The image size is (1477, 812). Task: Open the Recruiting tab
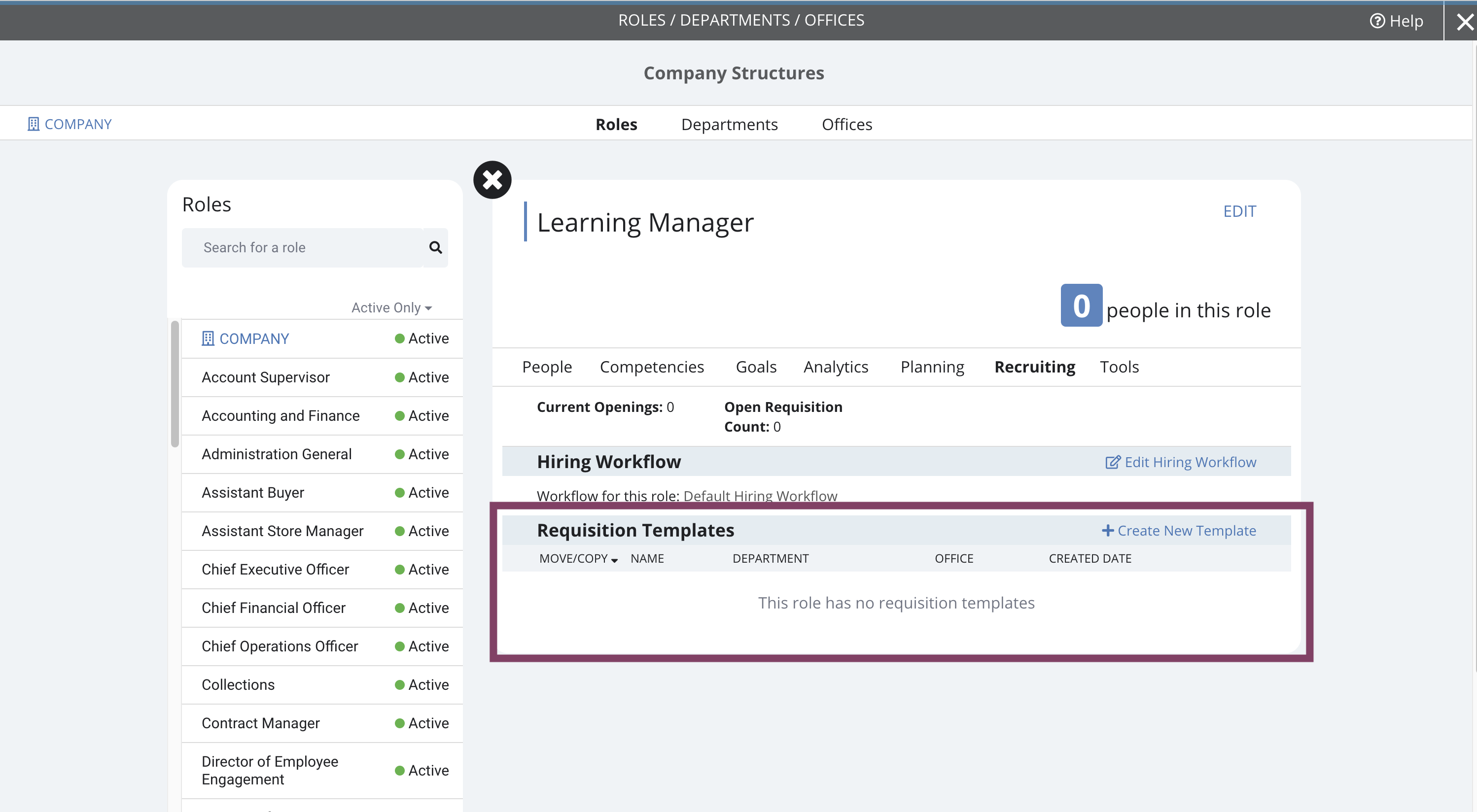pos(1034,367)
